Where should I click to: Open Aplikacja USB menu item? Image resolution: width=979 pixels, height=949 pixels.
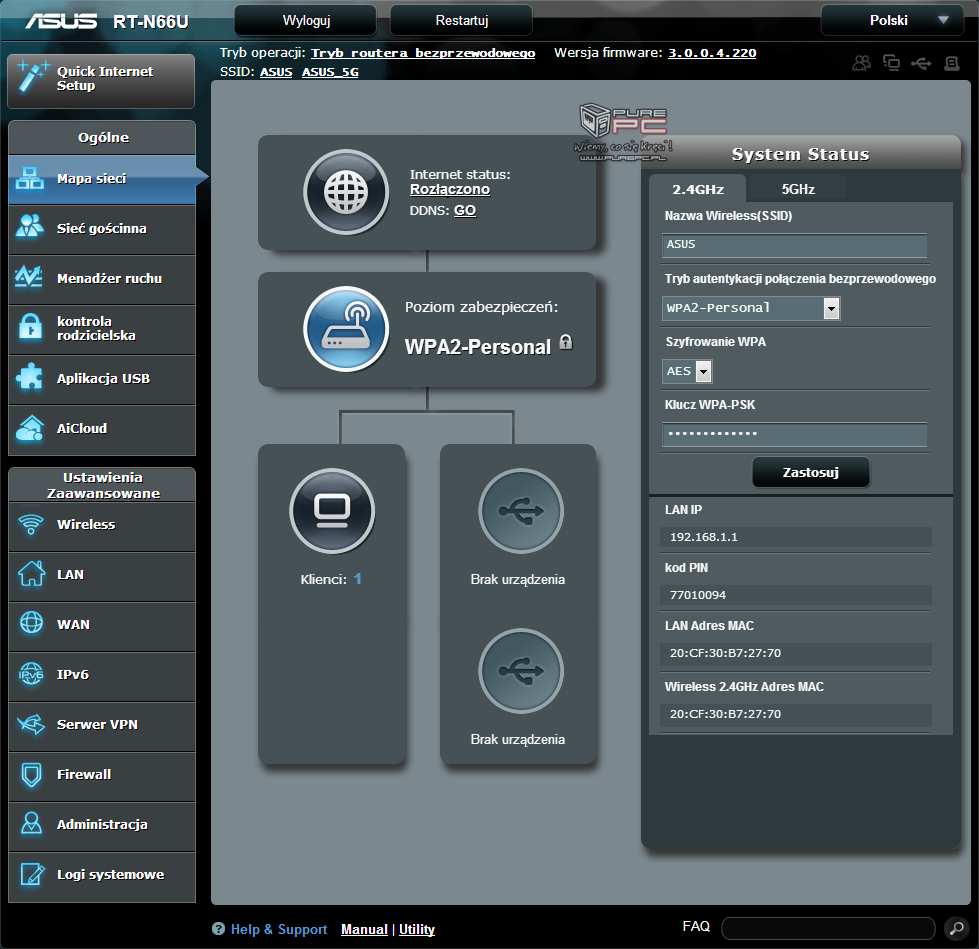click(x=102, y=379)
